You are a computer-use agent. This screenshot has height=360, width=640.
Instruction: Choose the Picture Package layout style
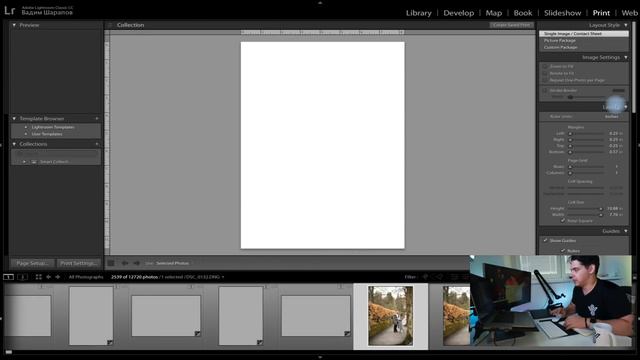(x=560, y=40)
